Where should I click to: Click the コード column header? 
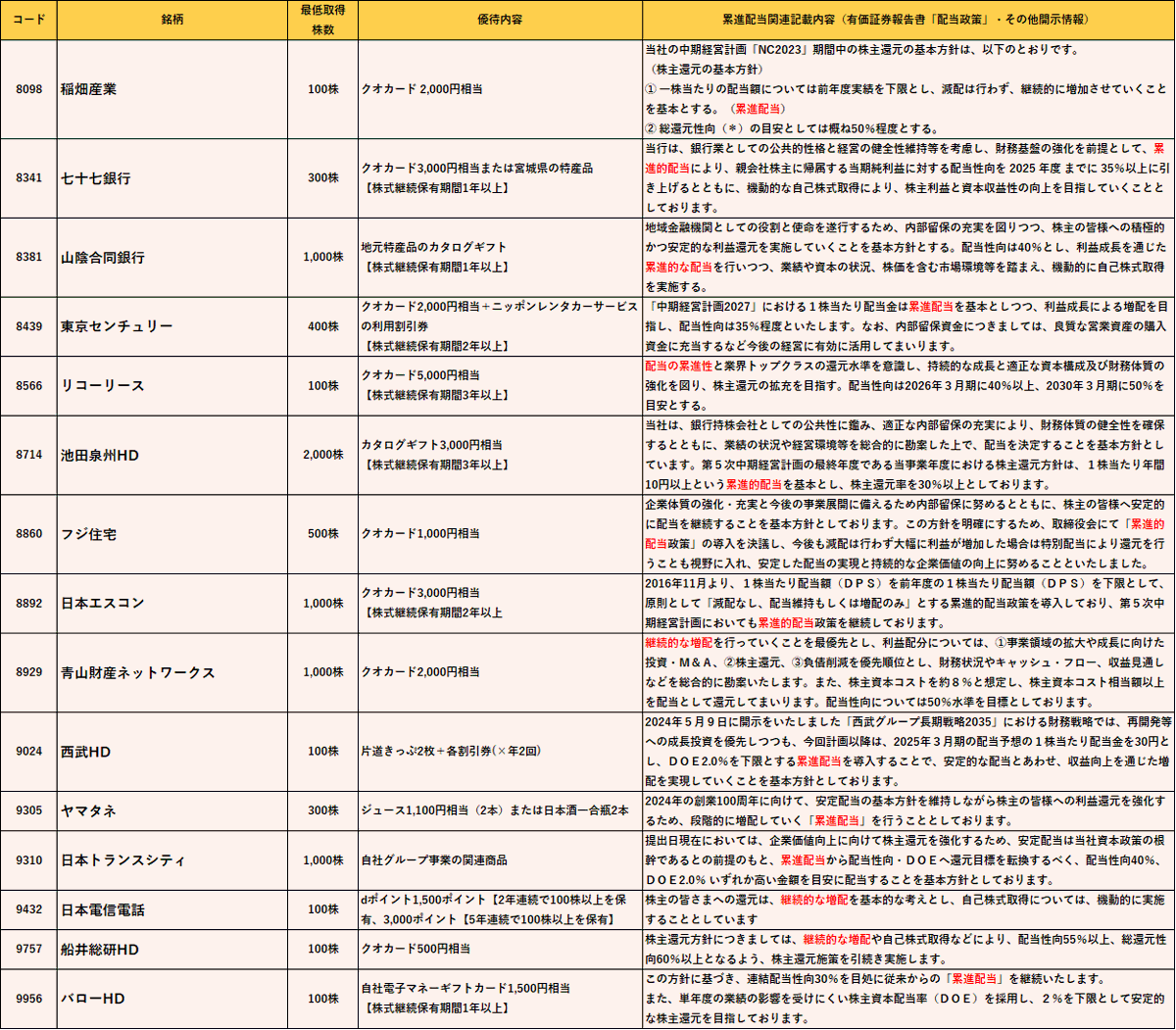coord(28,20)
